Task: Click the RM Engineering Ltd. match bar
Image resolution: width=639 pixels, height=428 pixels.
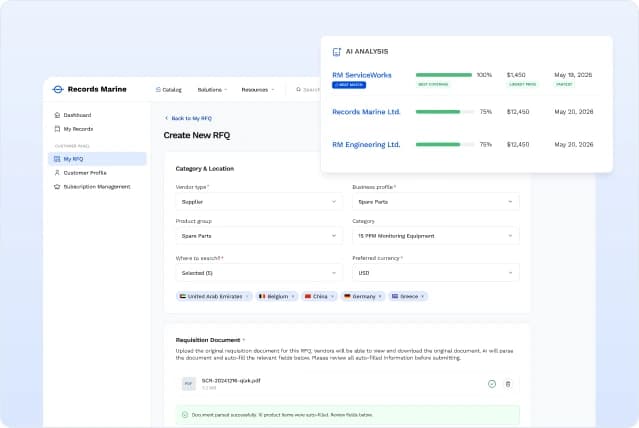Action: point(445,145)
